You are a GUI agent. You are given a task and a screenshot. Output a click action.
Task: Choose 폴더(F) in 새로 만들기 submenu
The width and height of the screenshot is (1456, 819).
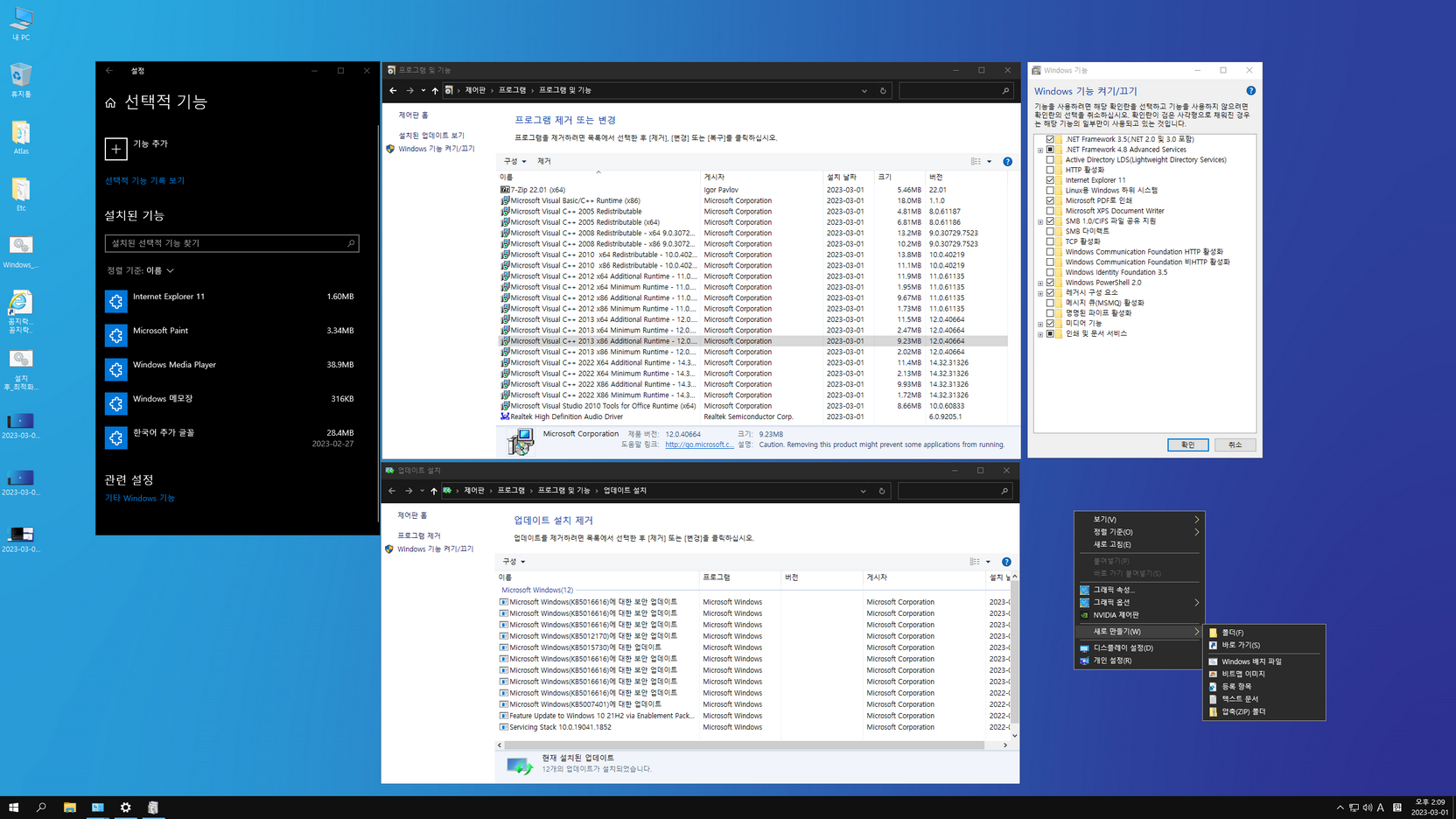[x=1264, y=633]
